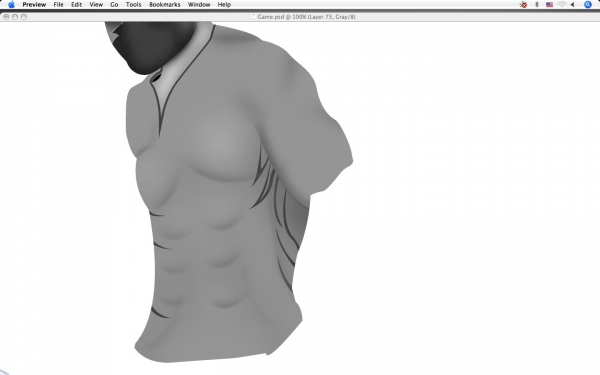Open the Preview application menu
The image size is (600, 375).
click(x=34, y=5)
